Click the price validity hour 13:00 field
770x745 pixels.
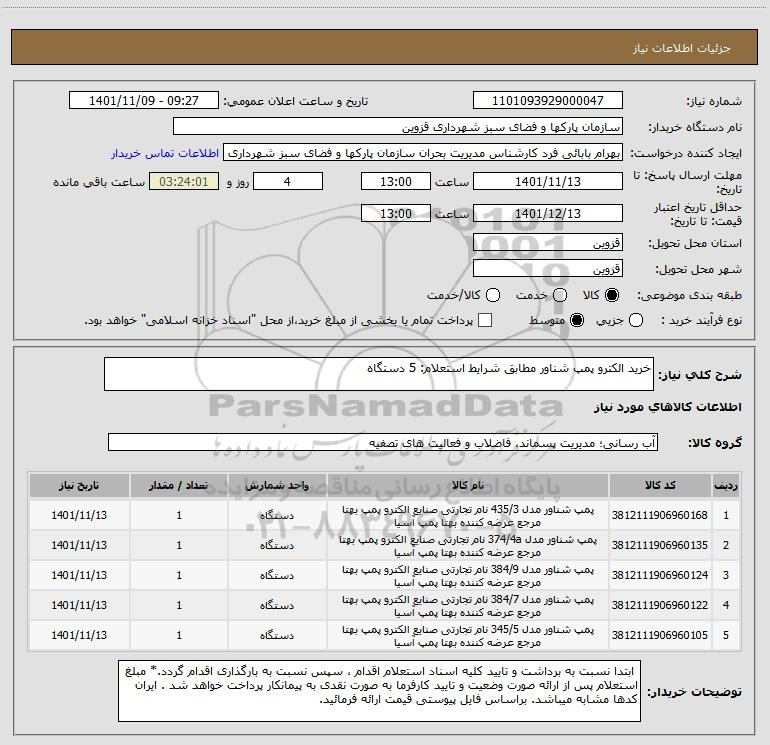click(x=396, y=213)
